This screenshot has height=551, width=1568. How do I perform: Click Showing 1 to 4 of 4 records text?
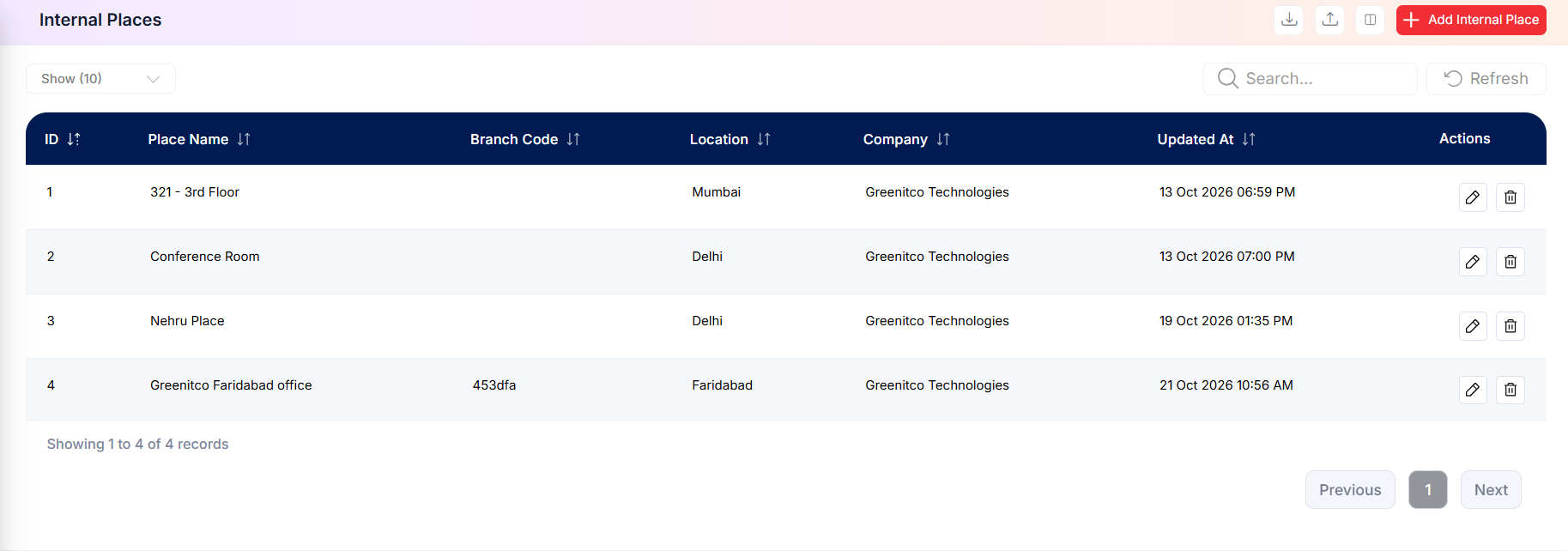point(138,444)
